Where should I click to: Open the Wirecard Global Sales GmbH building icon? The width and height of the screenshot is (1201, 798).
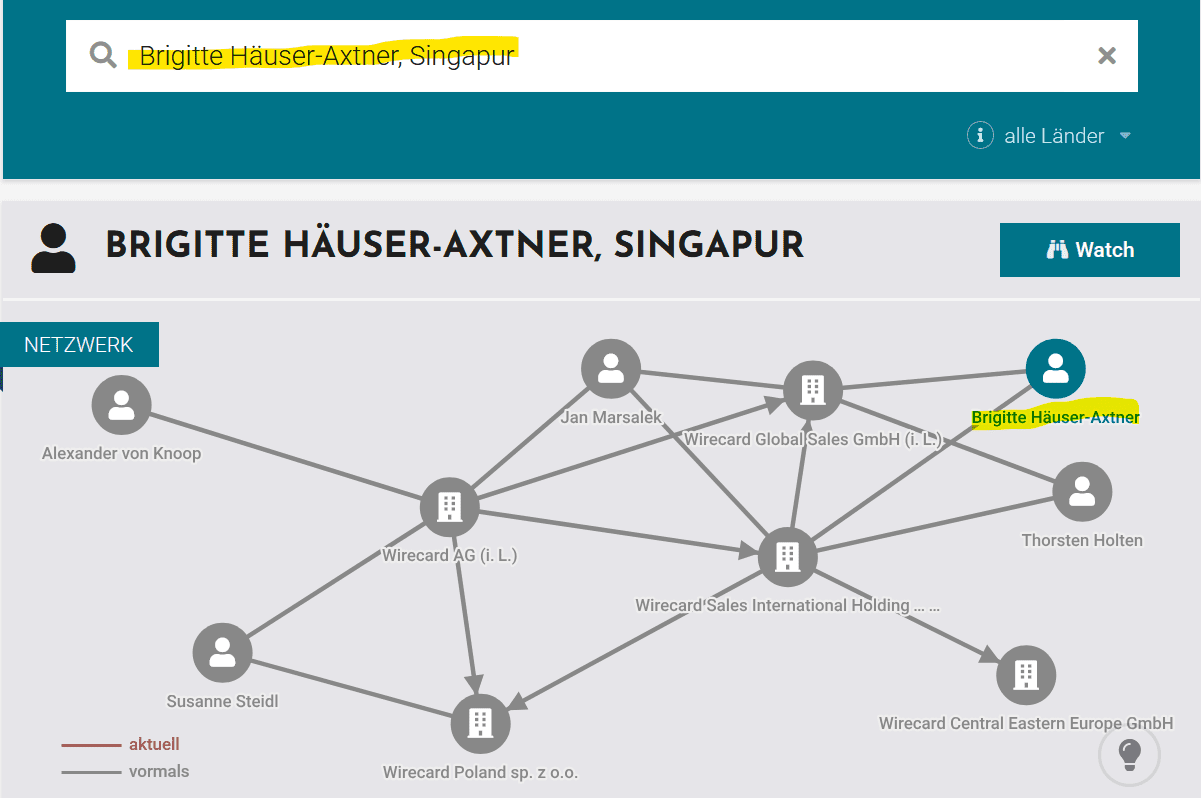pyautogui.click(x=812, y=390)
